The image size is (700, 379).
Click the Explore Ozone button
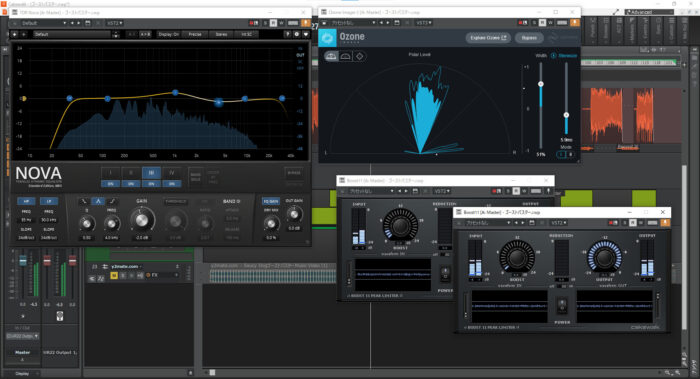click(488, 38)
